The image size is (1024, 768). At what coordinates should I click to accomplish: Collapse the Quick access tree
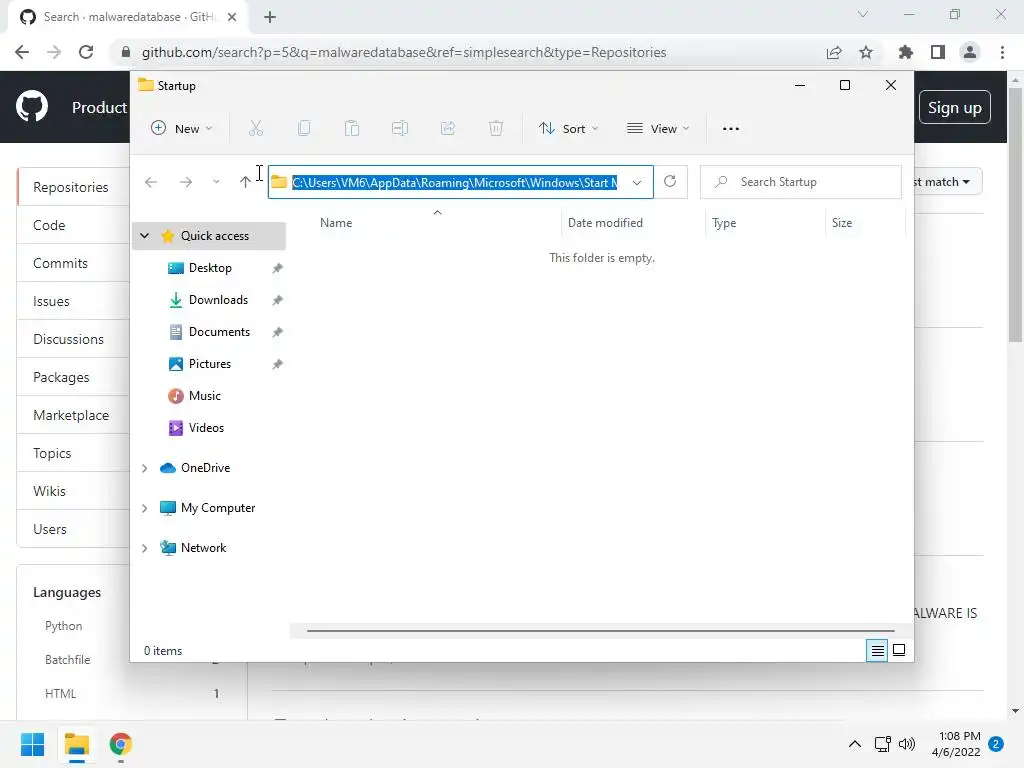pyautogui.click(x=144, y=236)
